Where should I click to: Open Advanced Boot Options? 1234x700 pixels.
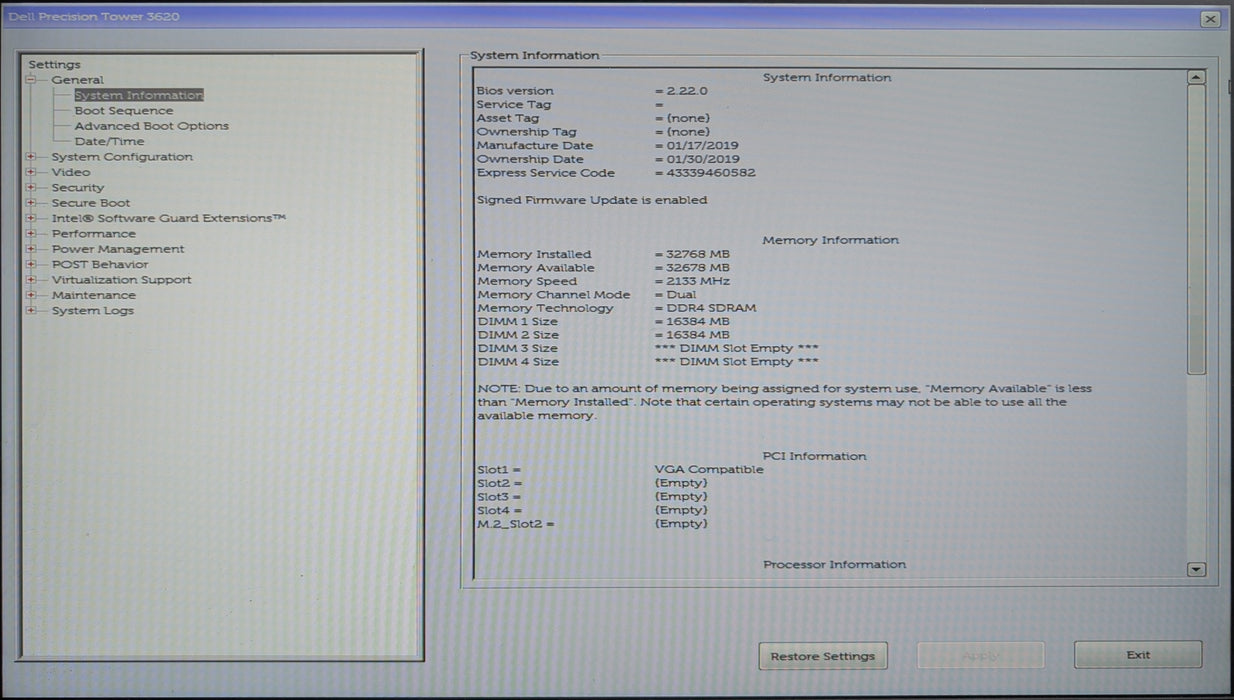(x=152, y=126)
